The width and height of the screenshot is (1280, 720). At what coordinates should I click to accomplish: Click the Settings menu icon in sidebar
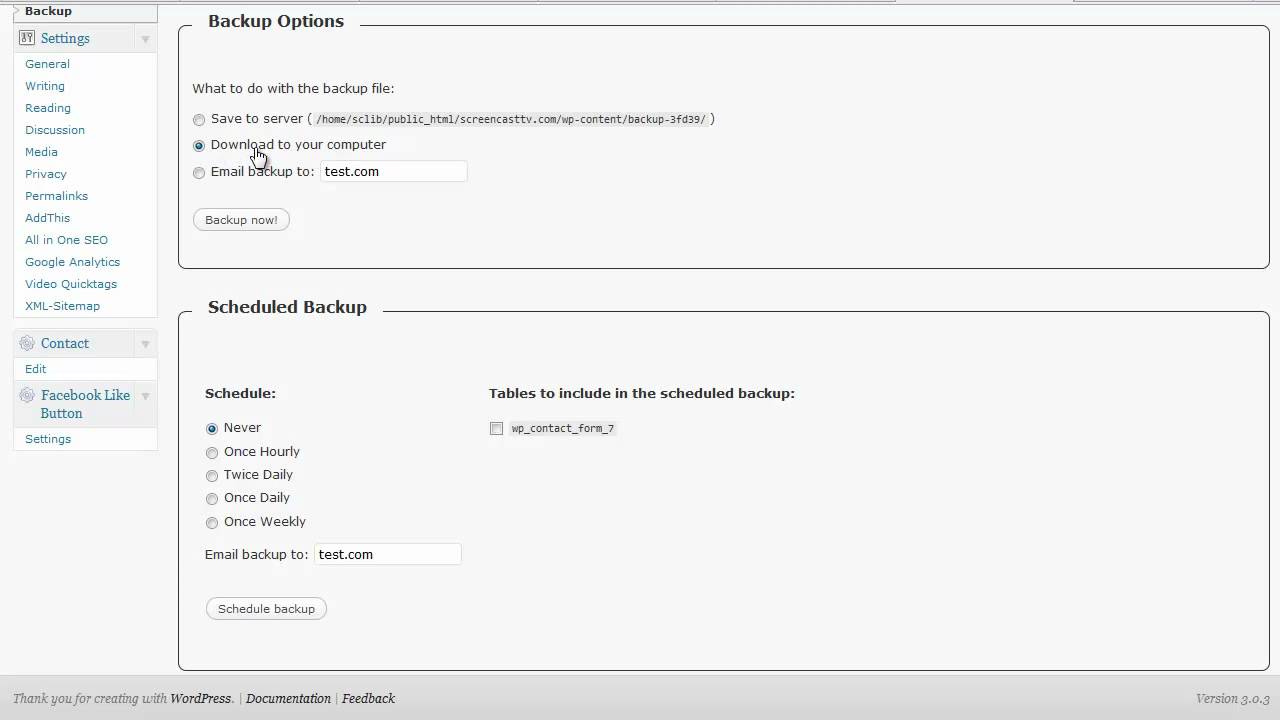(x=27, y=38)
